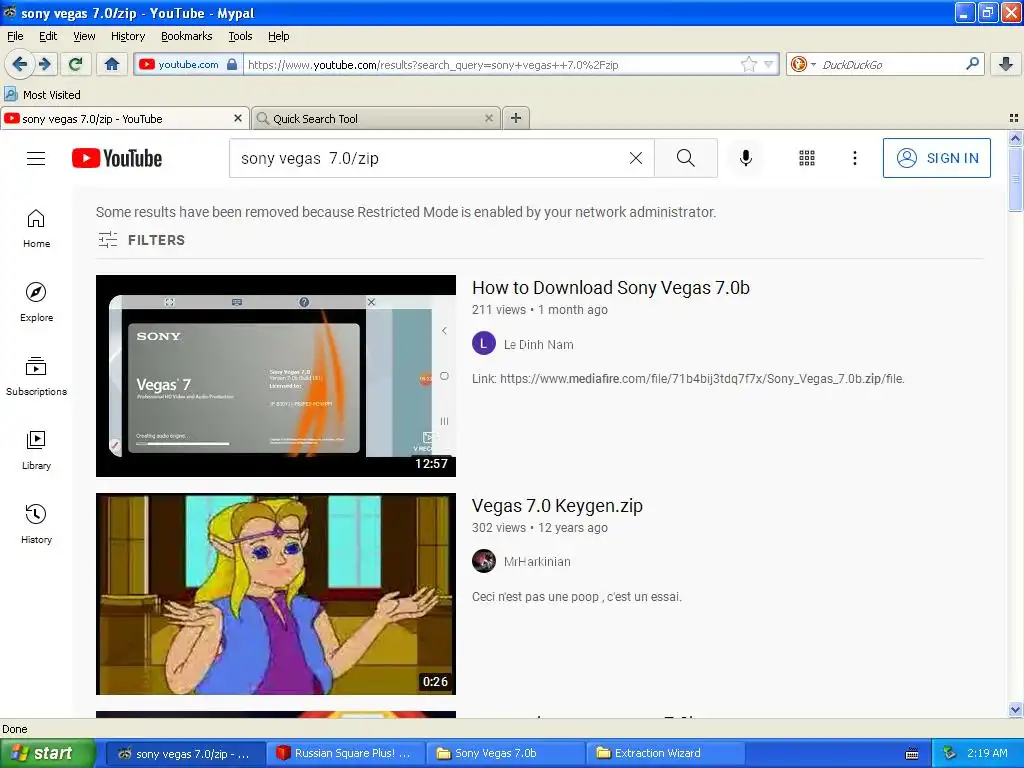Image resolution: width=1024 pixels, height=768 pixels.
Task: Open the browser home page icon
Action: click(x=112, y=64)
